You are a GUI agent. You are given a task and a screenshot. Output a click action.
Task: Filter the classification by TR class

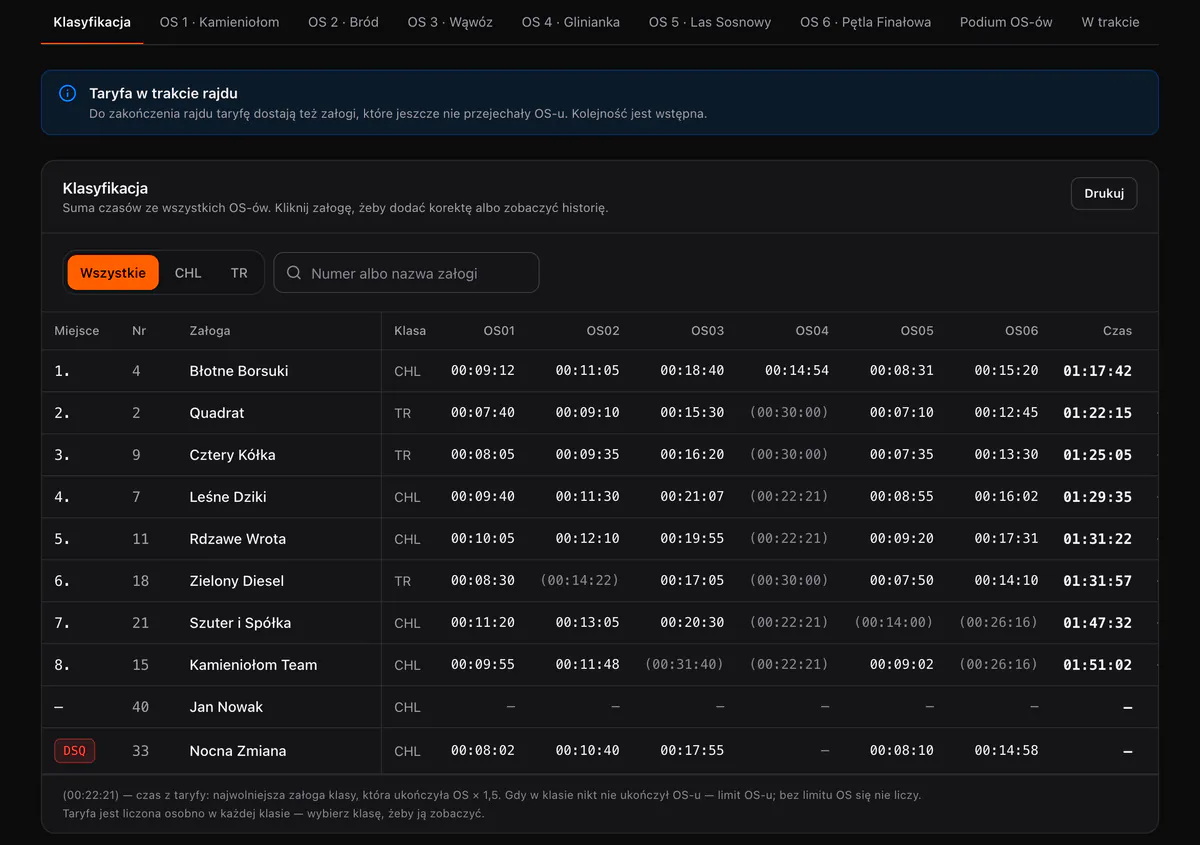coord(239,272)
